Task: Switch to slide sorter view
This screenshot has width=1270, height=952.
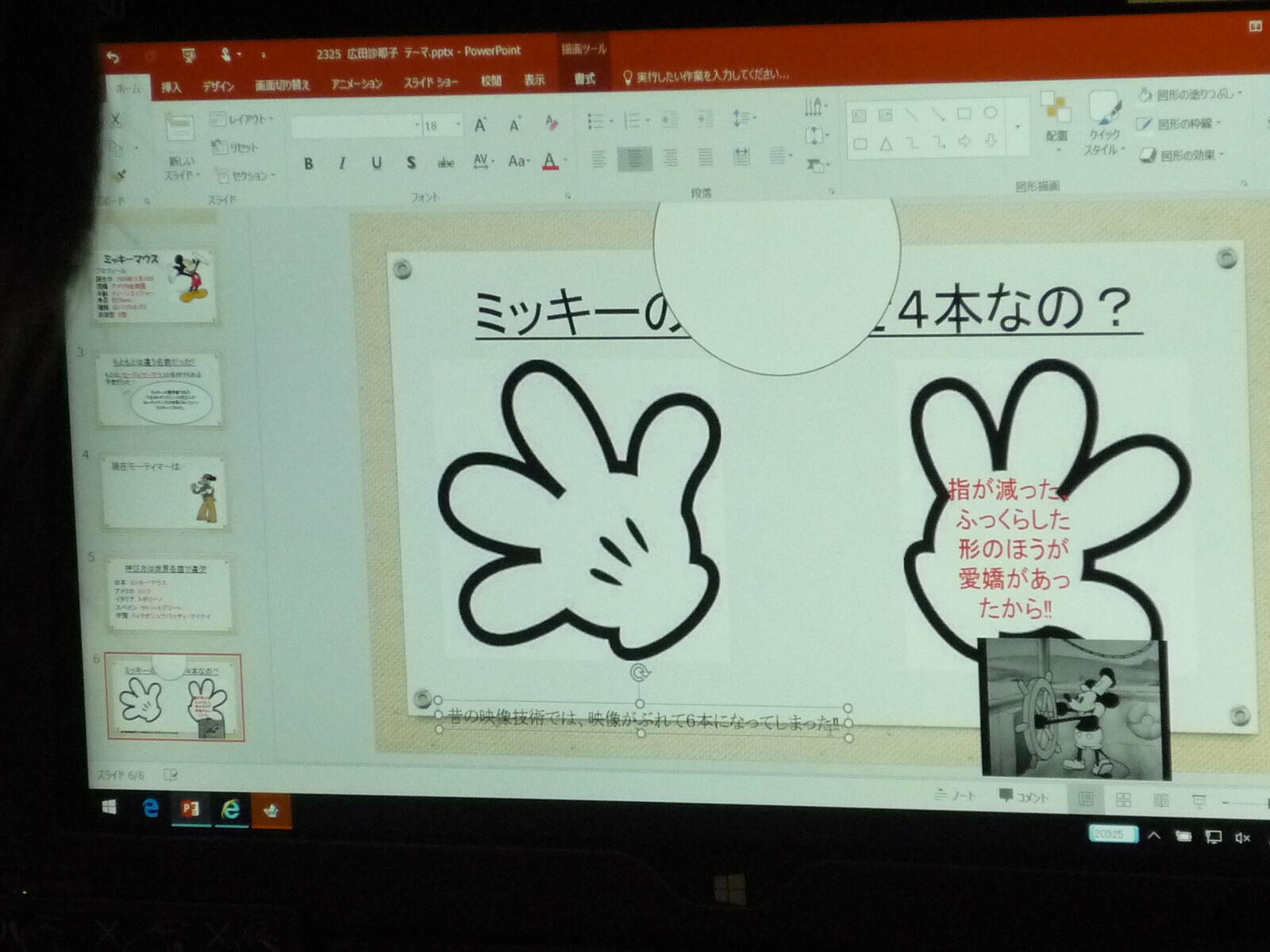Action: (1123, 800)
